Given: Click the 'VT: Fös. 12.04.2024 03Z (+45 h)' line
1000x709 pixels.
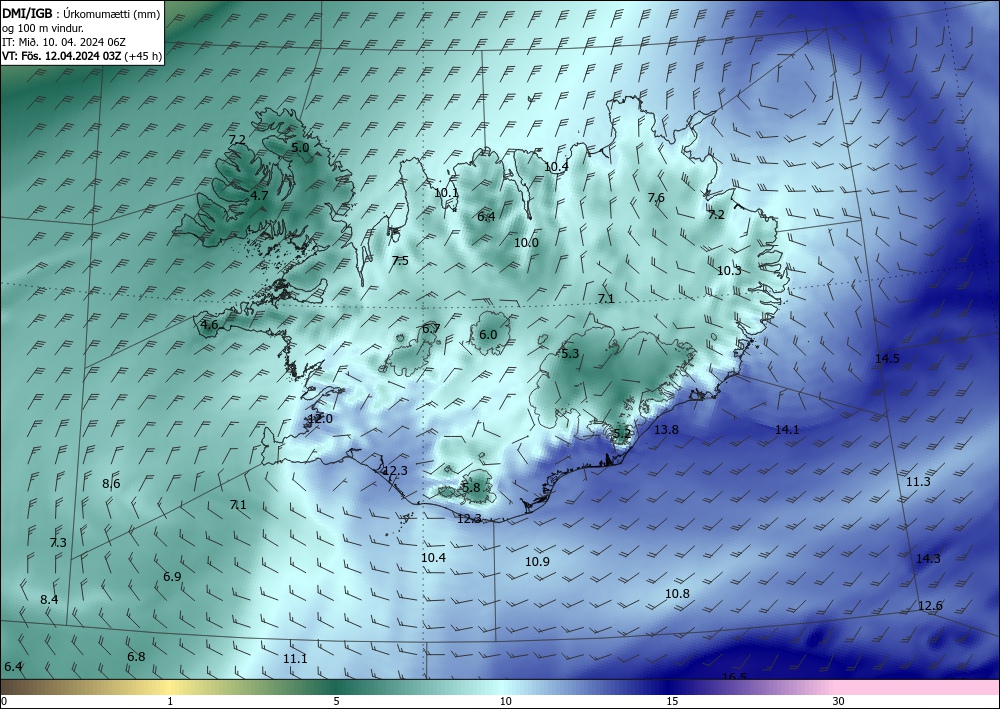Looking at the screenshot, I should point(82,56).
